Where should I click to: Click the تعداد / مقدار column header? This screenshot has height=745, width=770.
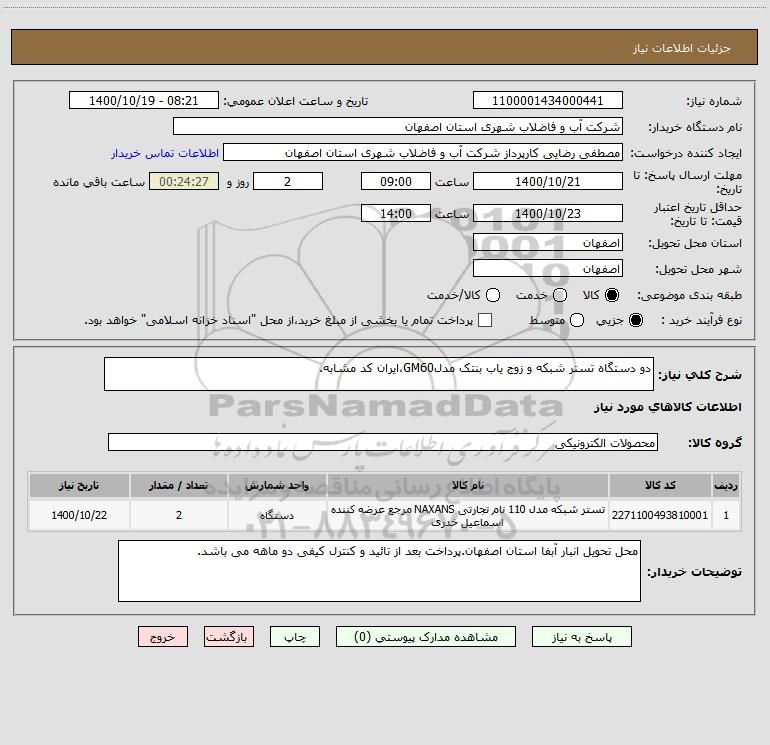point(179,485)
